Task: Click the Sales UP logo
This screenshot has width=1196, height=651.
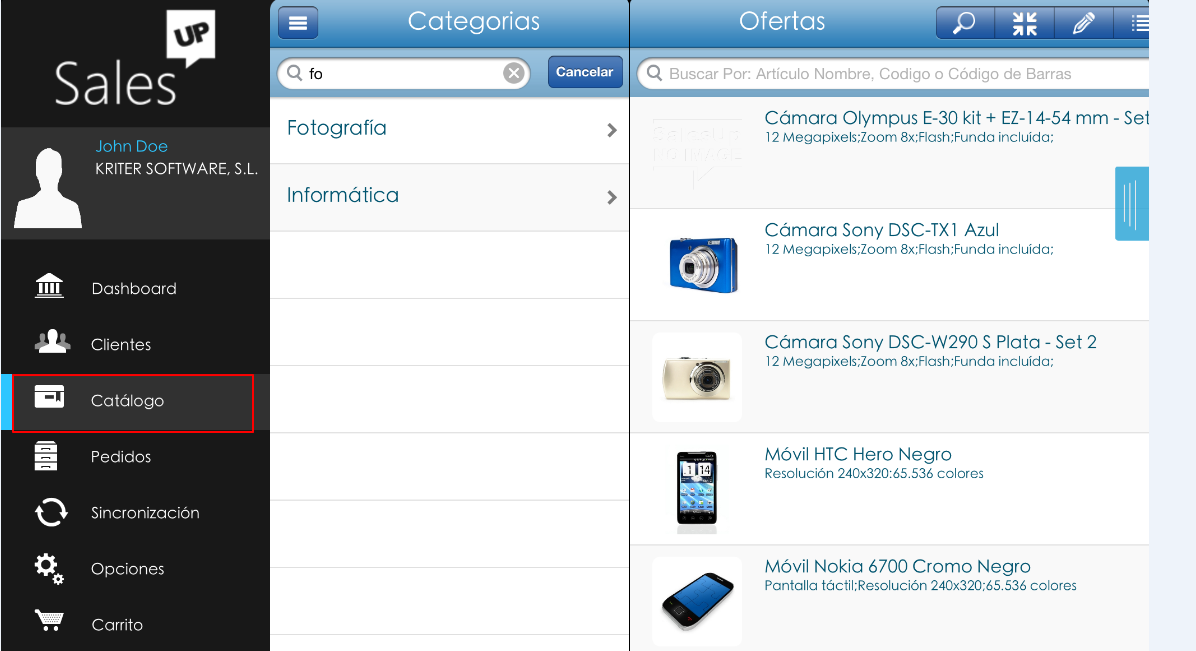Action: pos(134,59)
